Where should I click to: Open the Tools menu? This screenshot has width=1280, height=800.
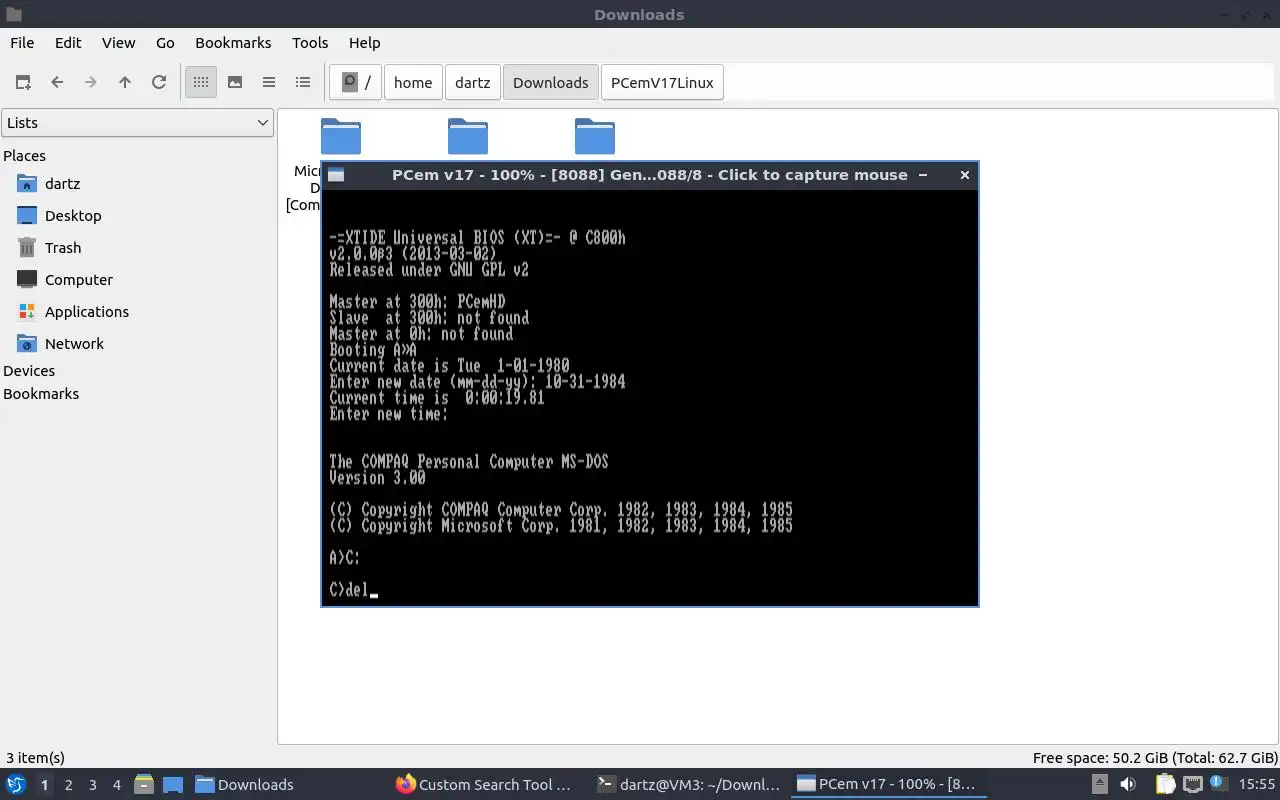(310, 42)
